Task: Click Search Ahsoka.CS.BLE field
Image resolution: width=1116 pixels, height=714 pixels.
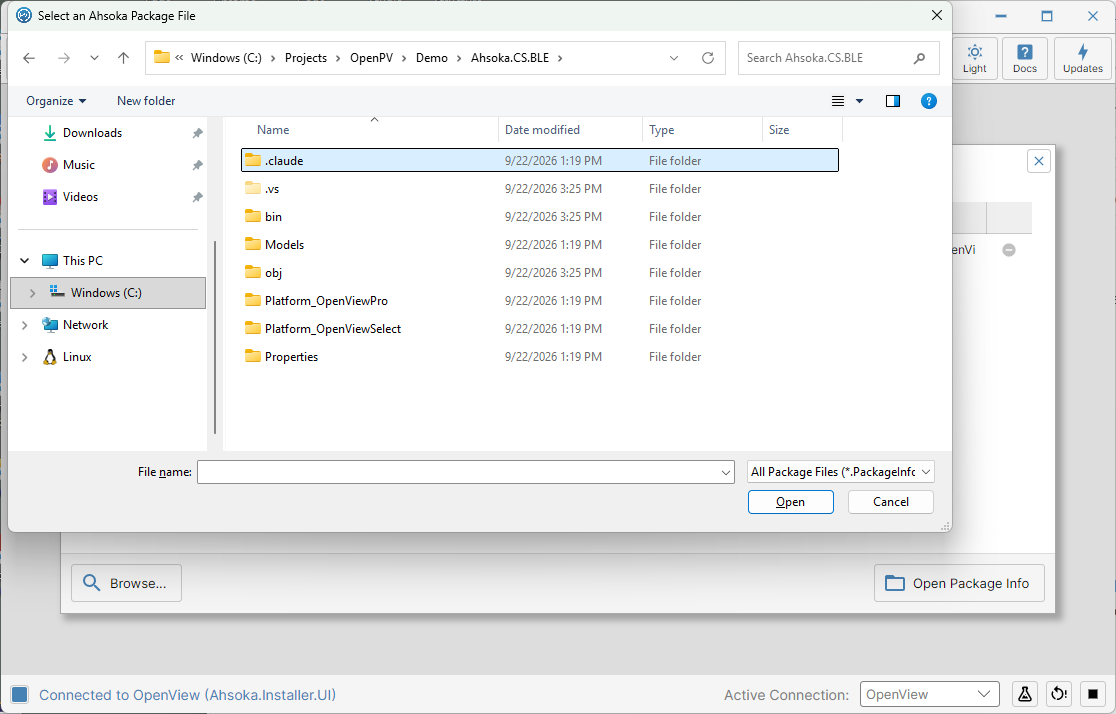Action: tap(838, 58)
